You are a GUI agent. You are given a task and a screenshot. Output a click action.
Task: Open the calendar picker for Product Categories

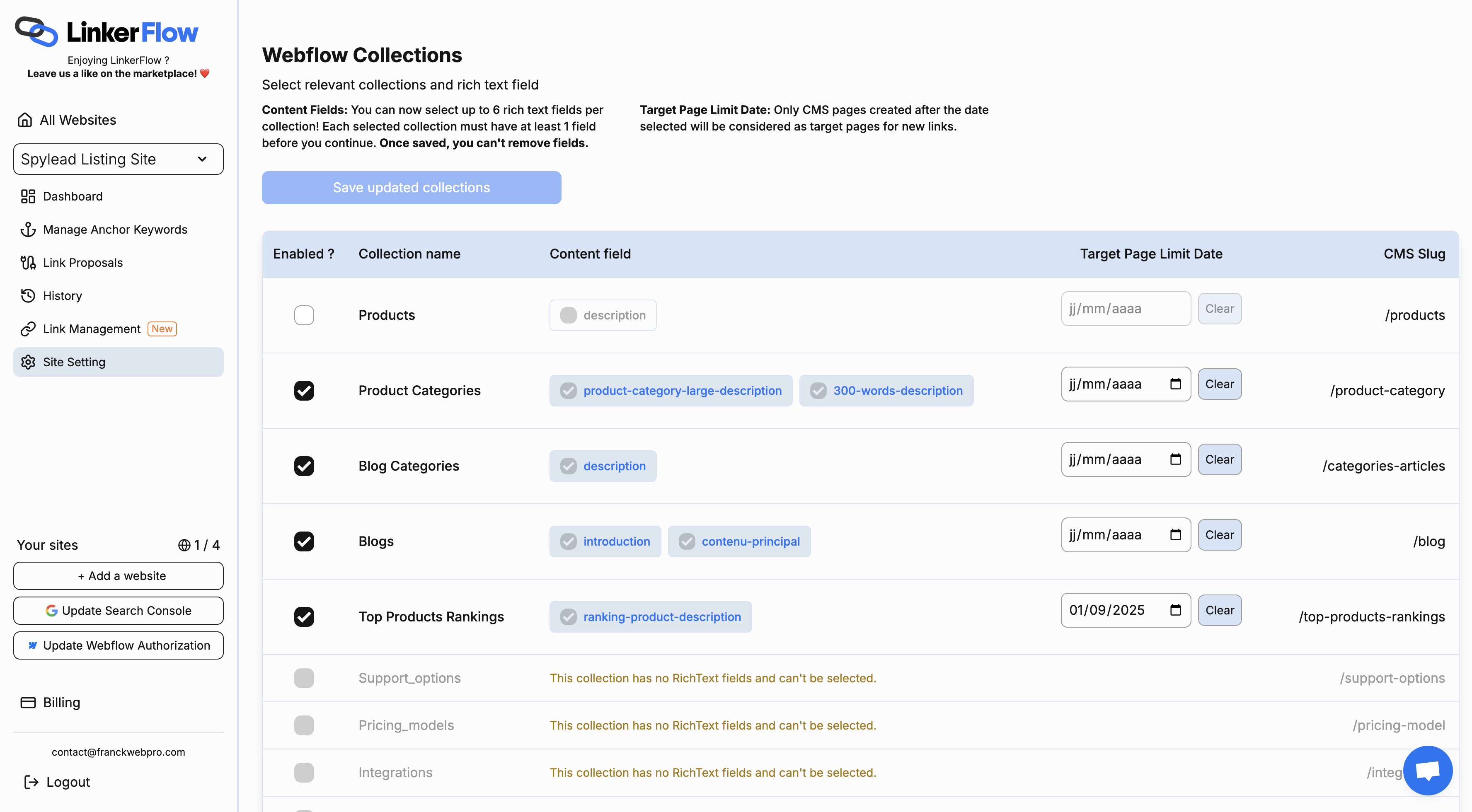1175,384
